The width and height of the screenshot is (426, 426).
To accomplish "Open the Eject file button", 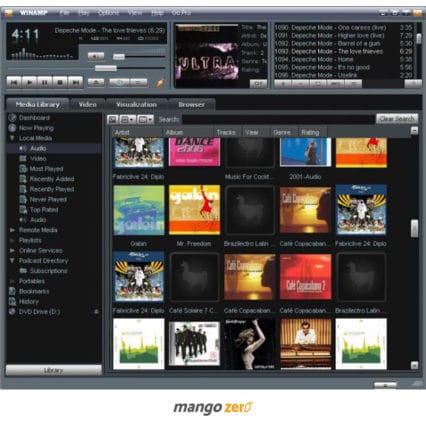I will tap(96, 82).
